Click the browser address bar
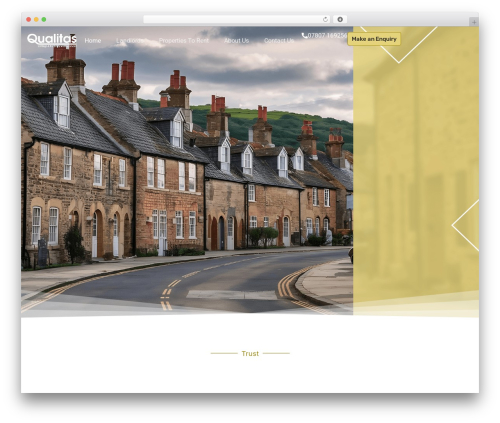500x423 pixels. click(x=236, y=19)
